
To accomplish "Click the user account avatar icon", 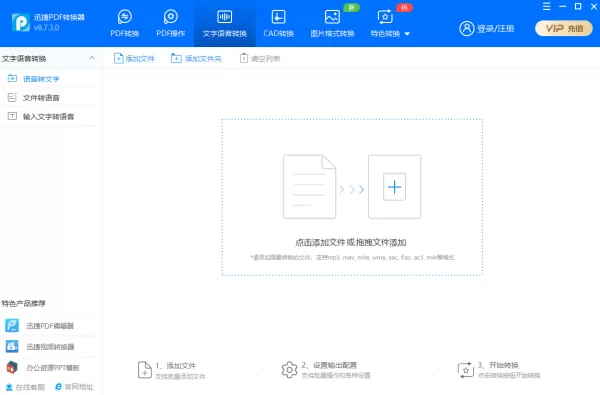I will coord(466,28).
